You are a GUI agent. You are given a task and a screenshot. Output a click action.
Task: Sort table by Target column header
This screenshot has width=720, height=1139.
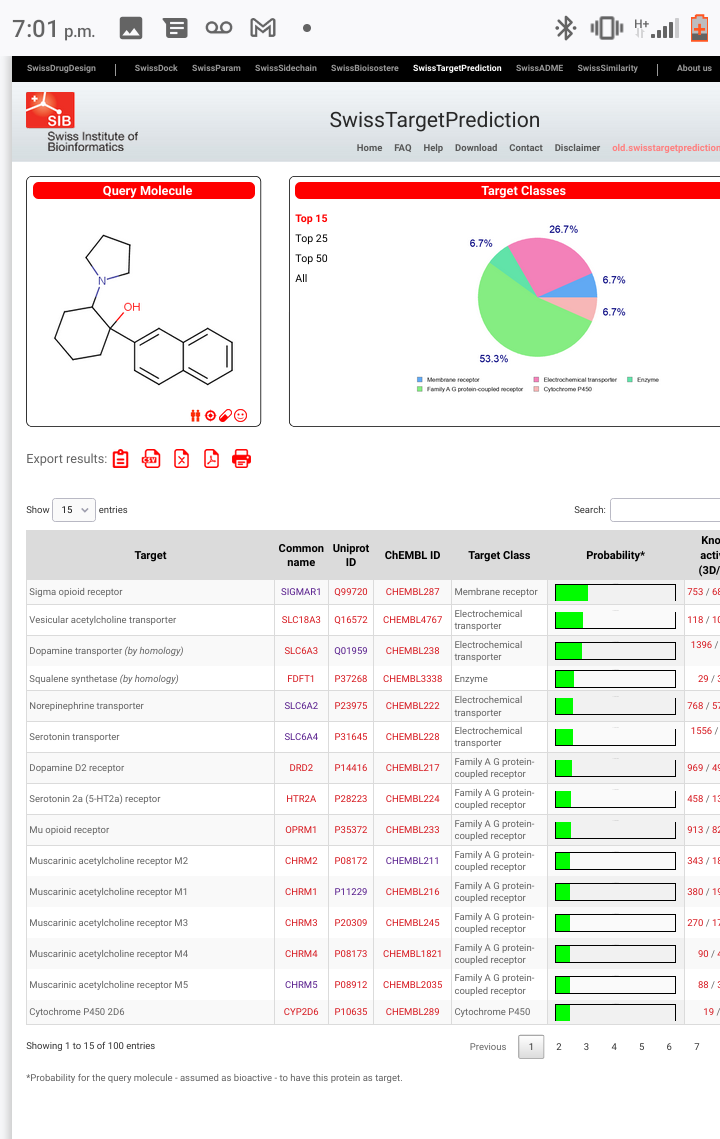[150, 555]
